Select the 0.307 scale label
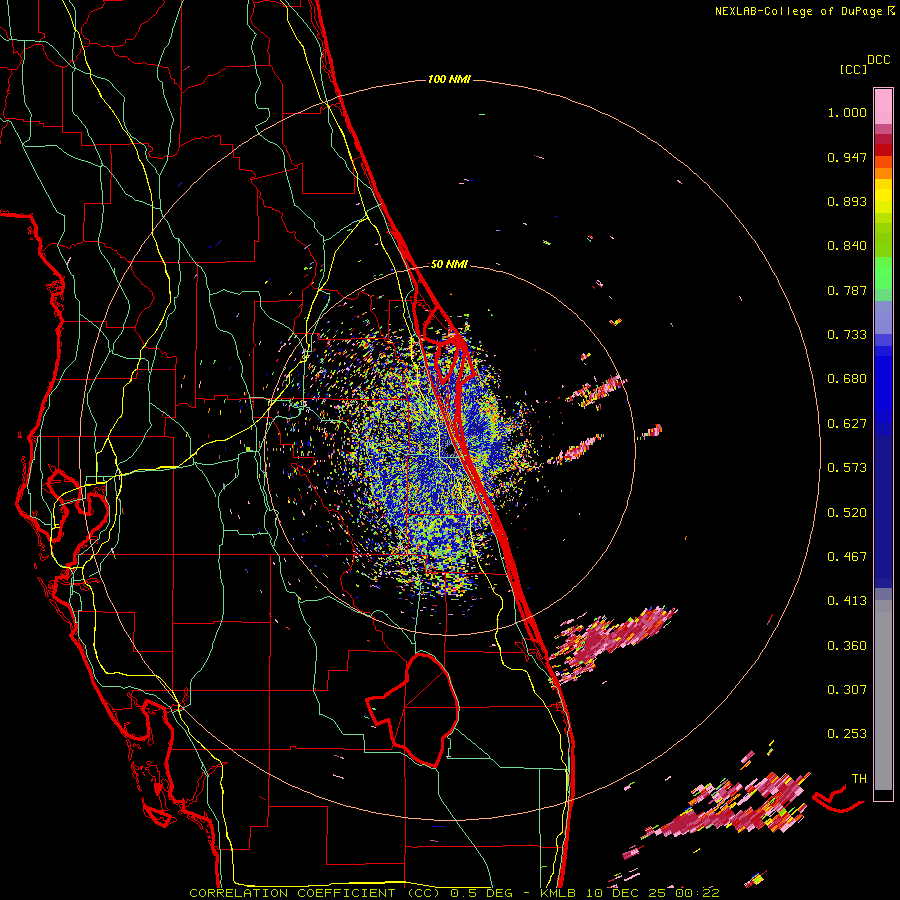Viewport: 900px width, 900px height. [x=847, y=690]
